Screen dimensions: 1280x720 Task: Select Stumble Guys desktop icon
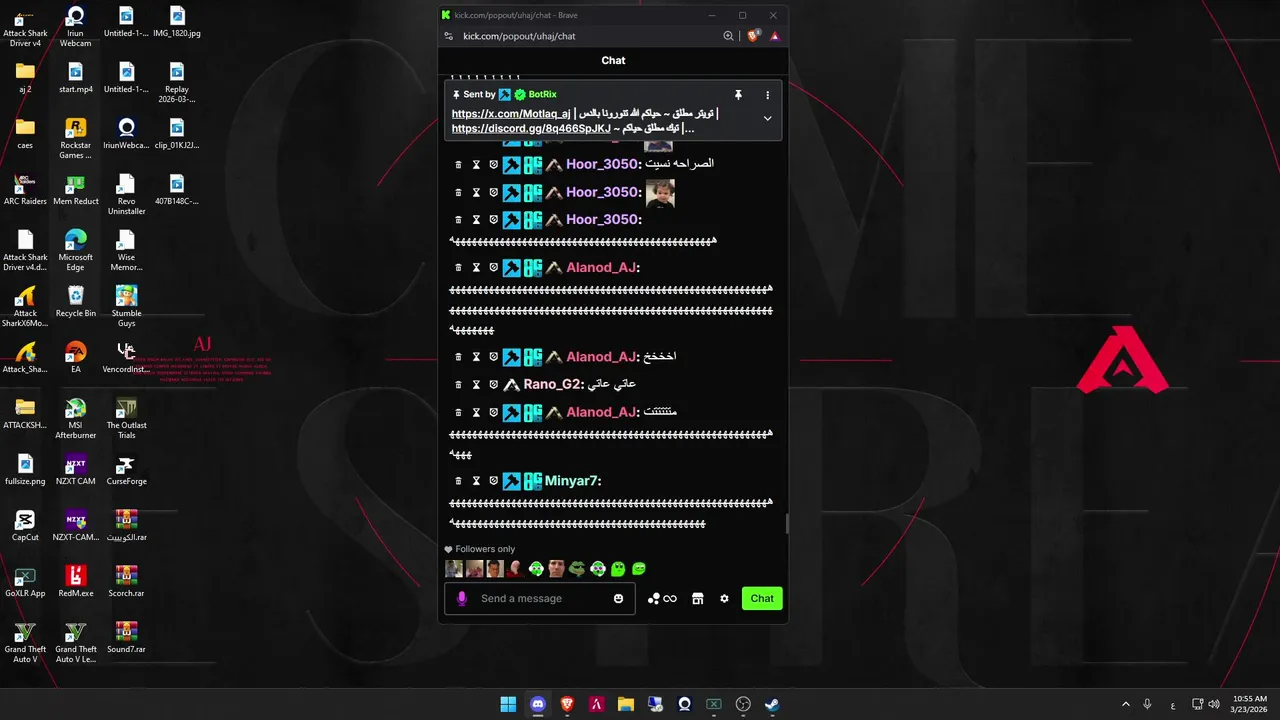point(126,306)
